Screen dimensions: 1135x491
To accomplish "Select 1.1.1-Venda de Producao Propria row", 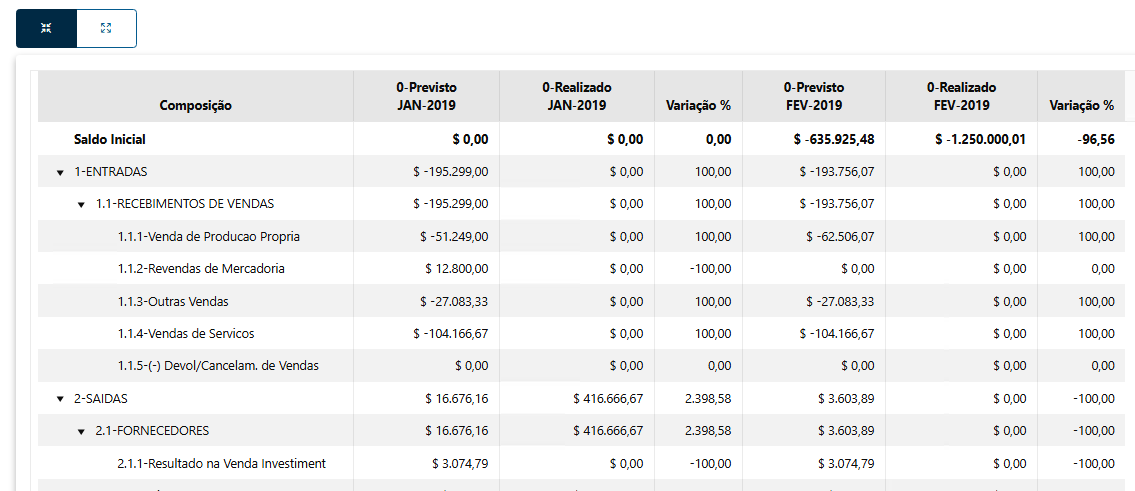I will click(208, 237).
